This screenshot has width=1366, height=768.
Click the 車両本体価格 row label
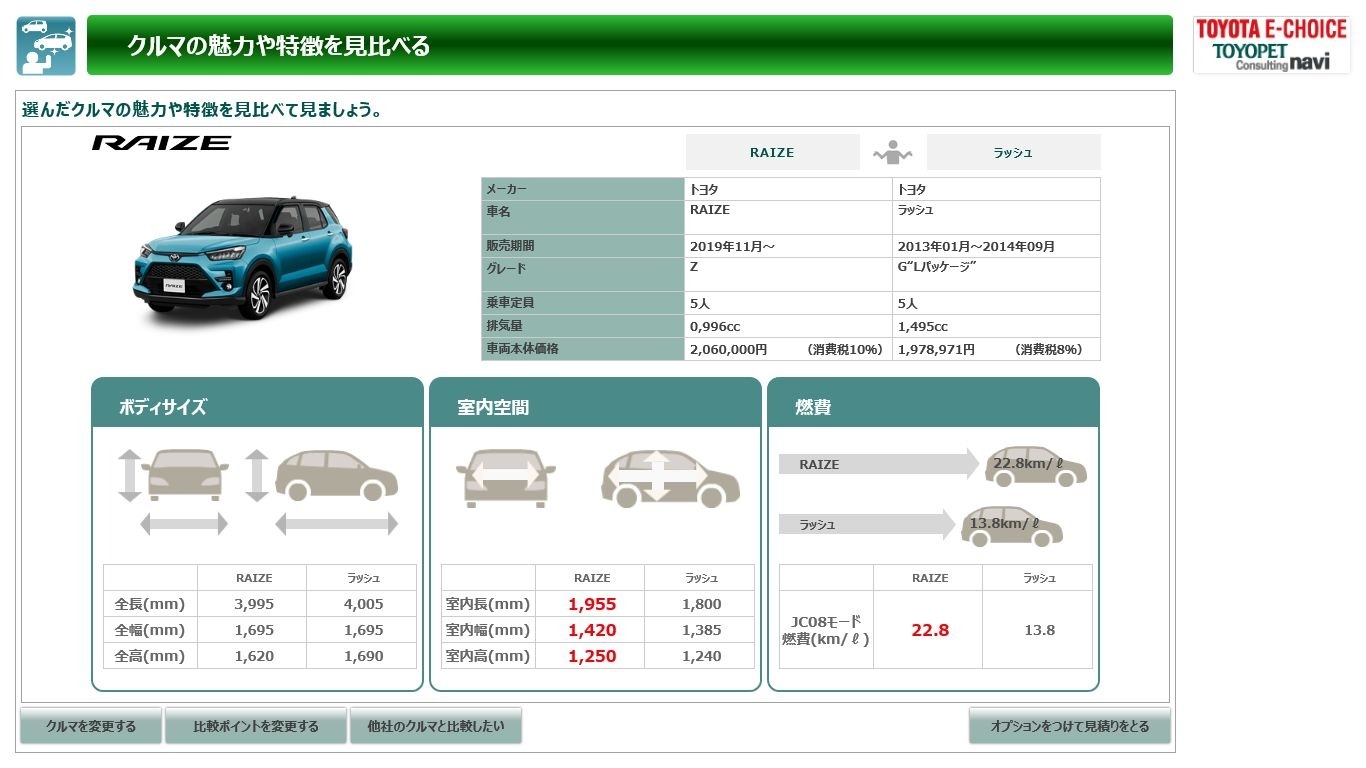click(583, 349)
